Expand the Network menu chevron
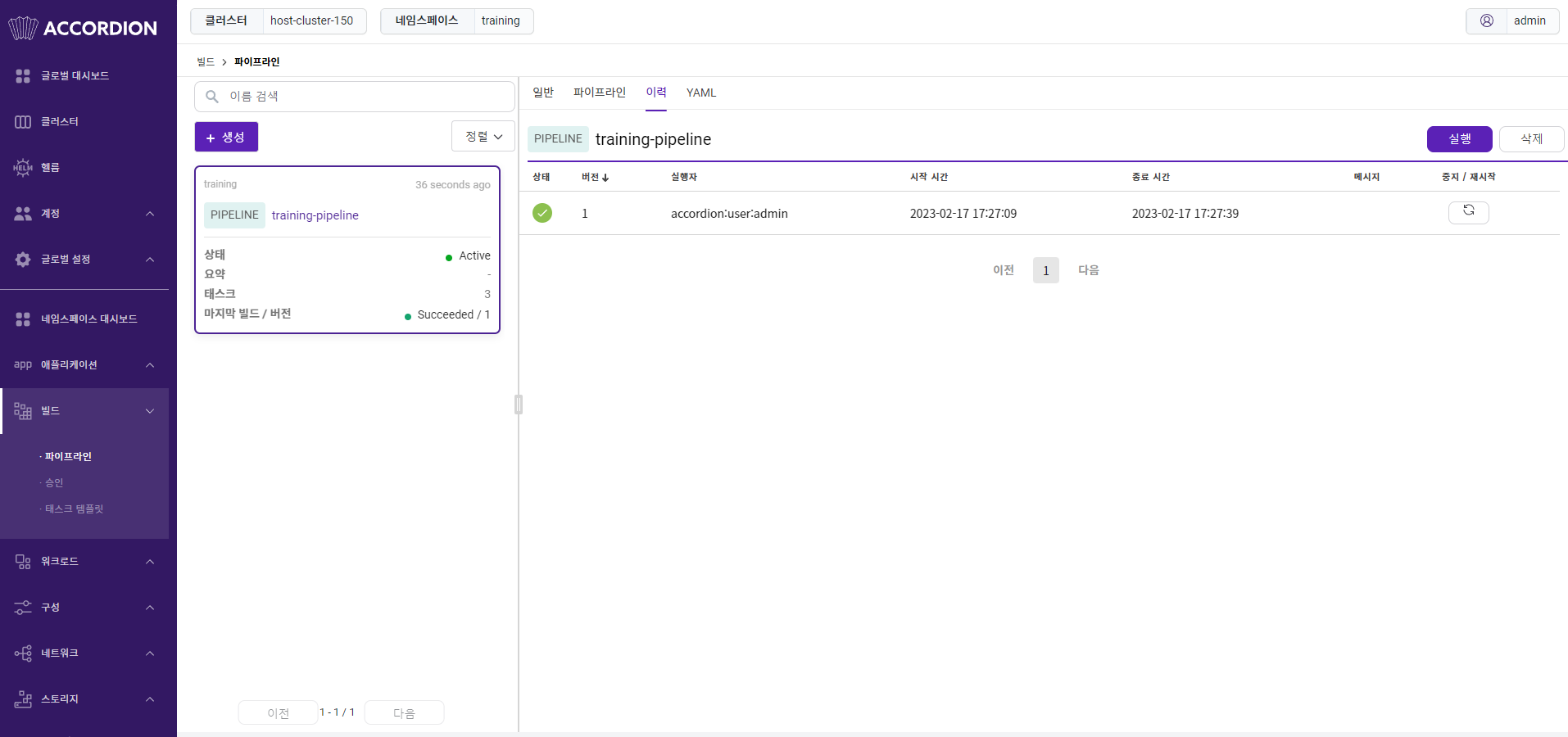This screenshot has width=1568, height=737. (x=150, y=653)
